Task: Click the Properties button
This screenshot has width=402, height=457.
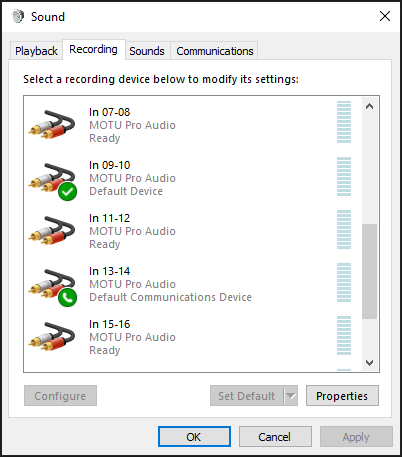Action: click(342, 396)
